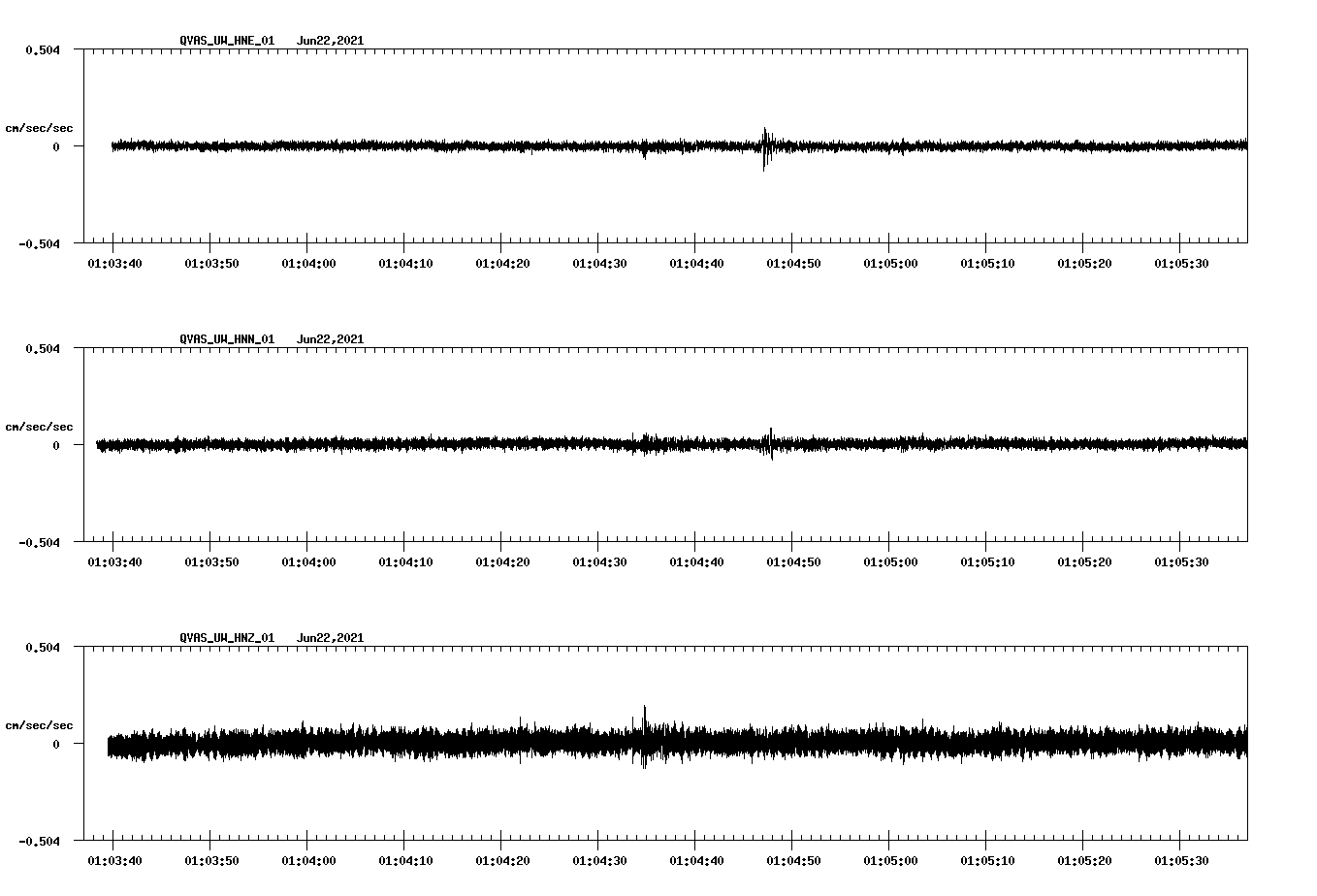Select time label 01:05:30 under HNN plot
Image resolution: width=1317 pixels, height=896 pixels.
click(x=1181, y=562)
